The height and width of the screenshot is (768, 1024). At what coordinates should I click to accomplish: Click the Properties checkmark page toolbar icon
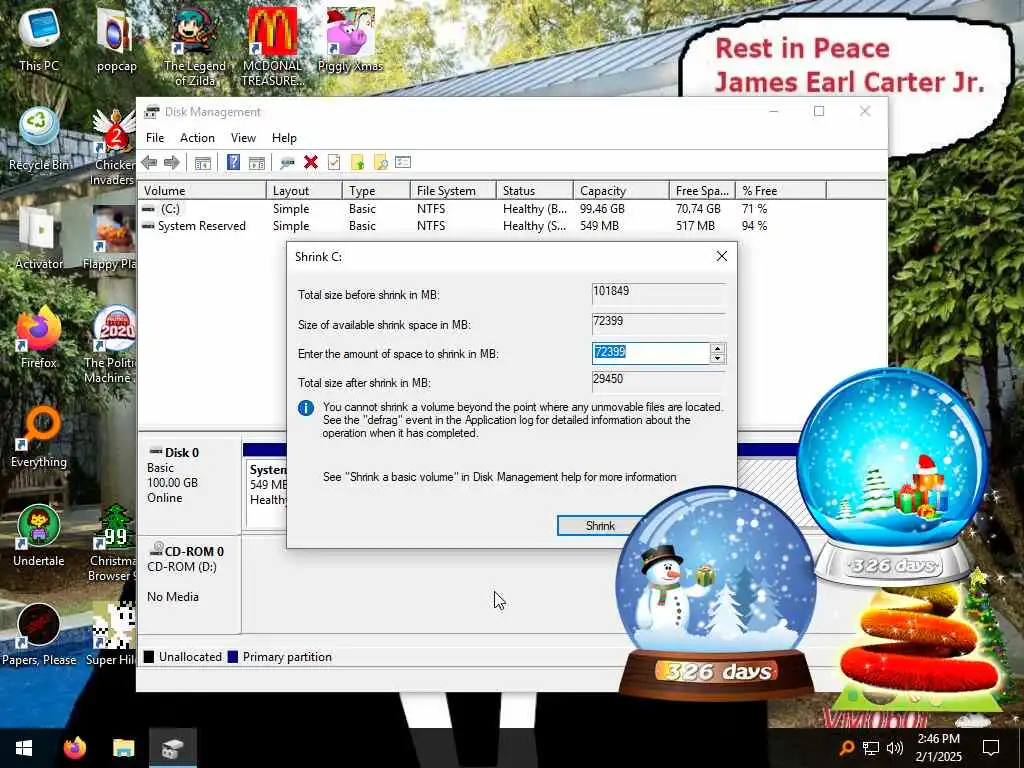[x=334, y=163]
